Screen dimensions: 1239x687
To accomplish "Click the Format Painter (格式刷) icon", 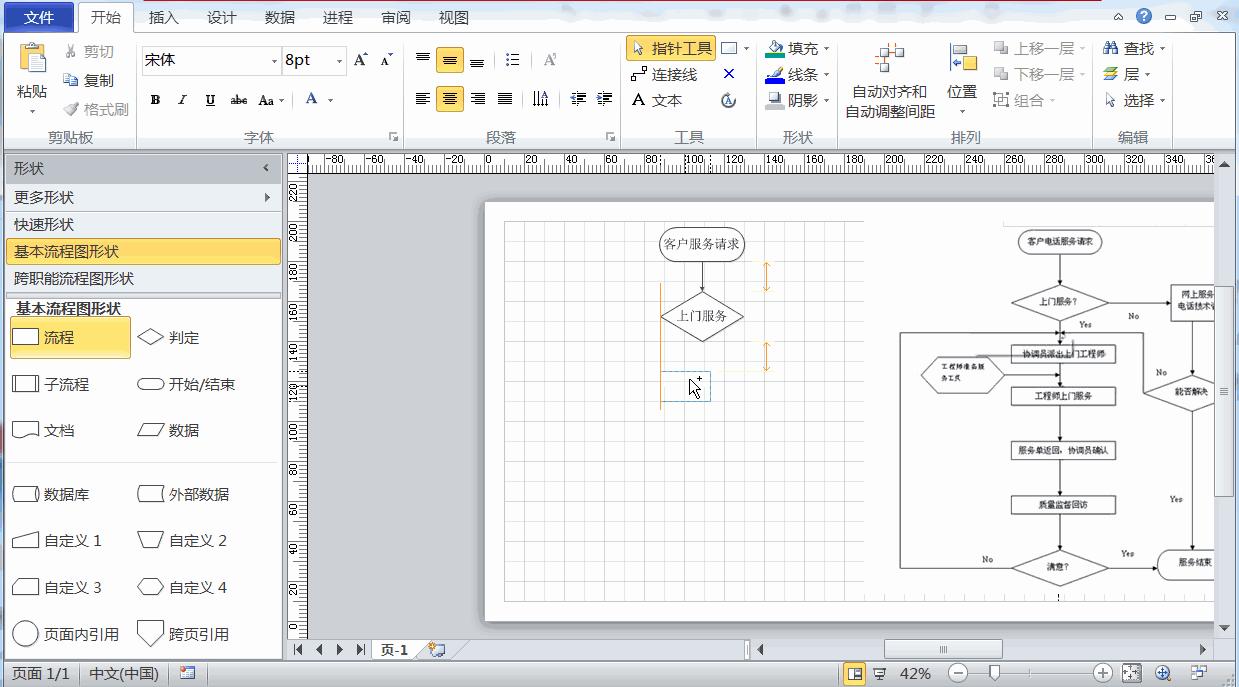I will (x=96, y=109).
